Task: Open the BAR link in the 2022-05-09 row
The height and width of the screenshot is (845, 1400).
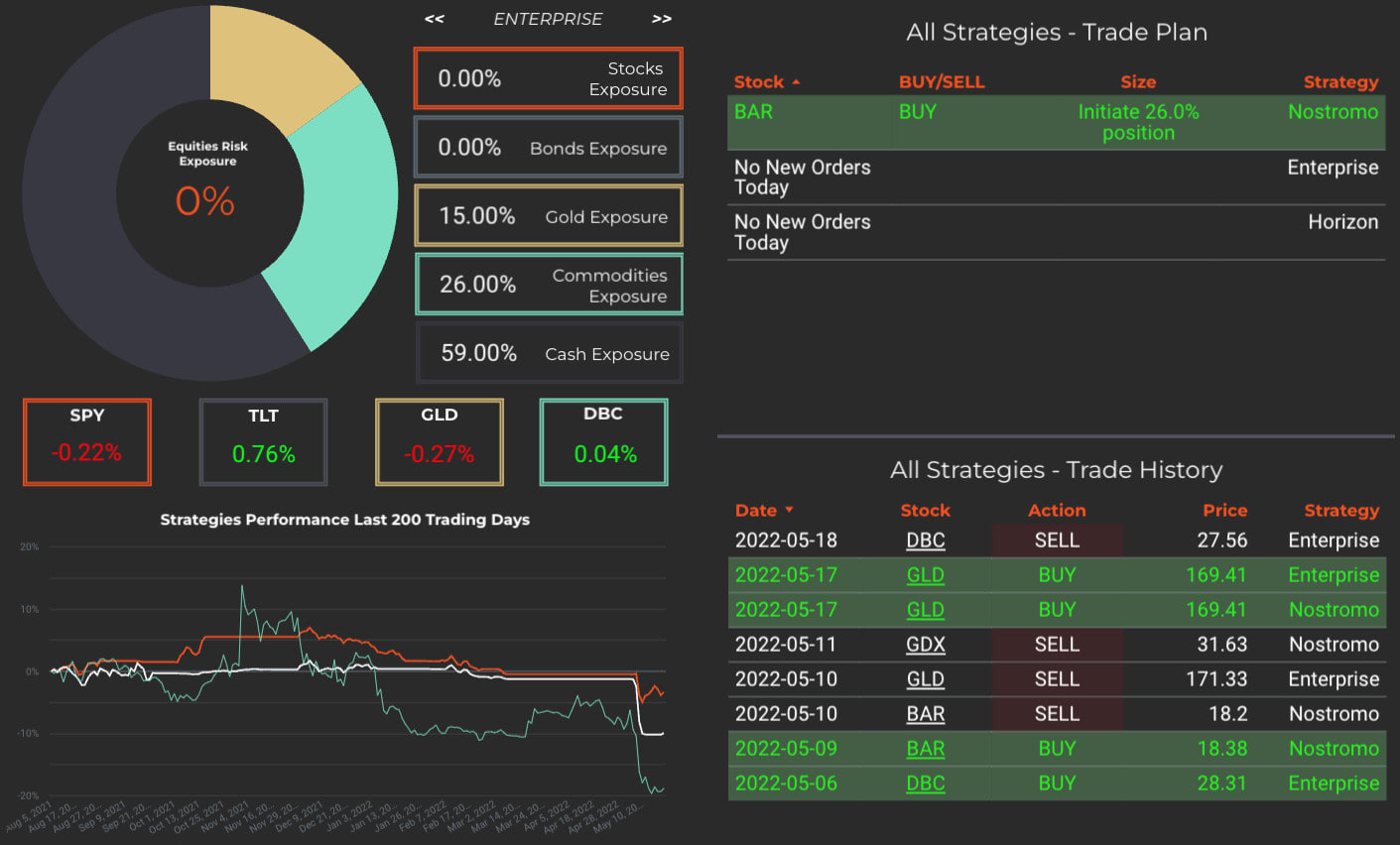Action: tap(926, 748)
